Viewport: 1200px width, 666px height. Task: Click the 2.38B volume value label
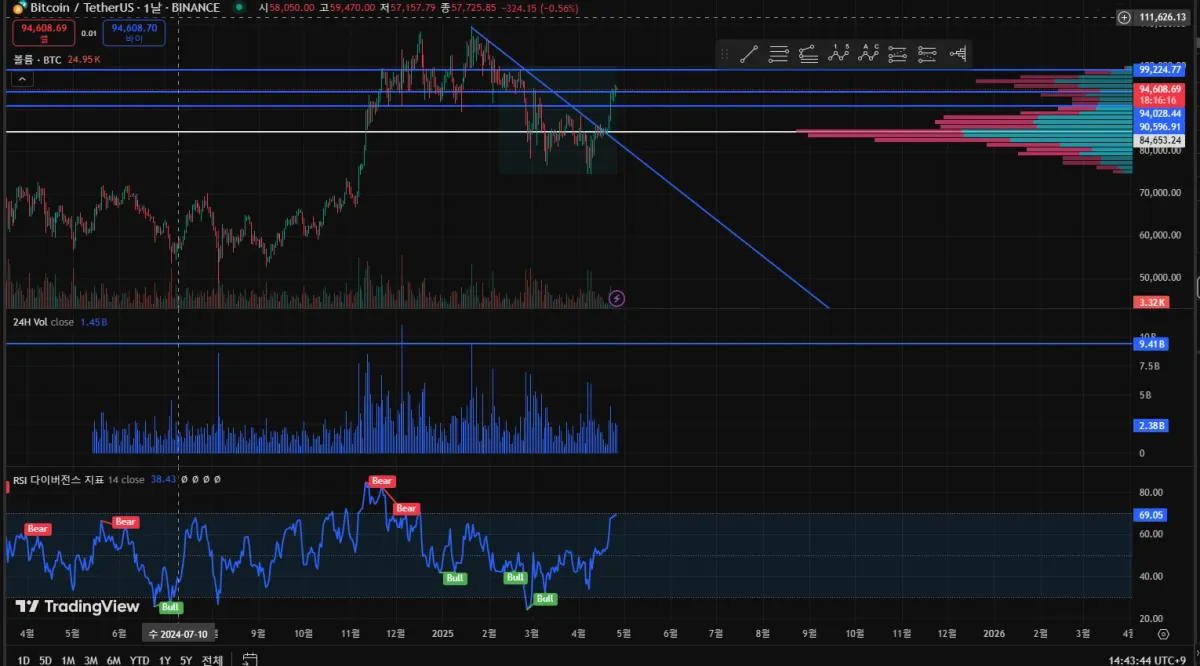point(1151,426)
